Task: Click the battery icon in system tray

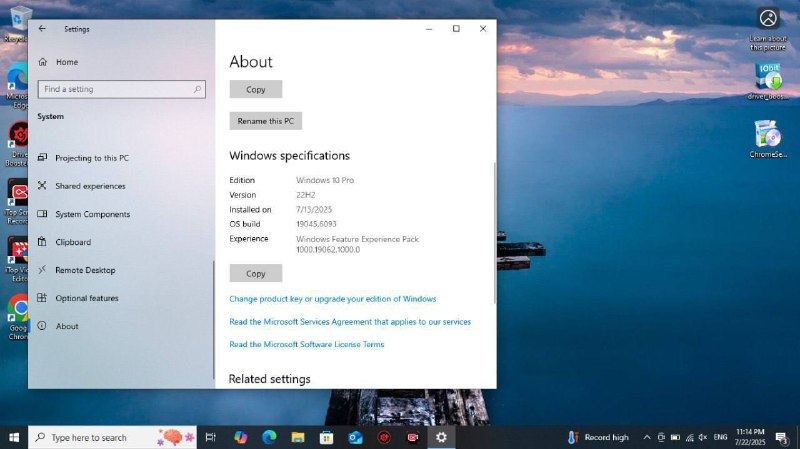Action: (675, 437)
